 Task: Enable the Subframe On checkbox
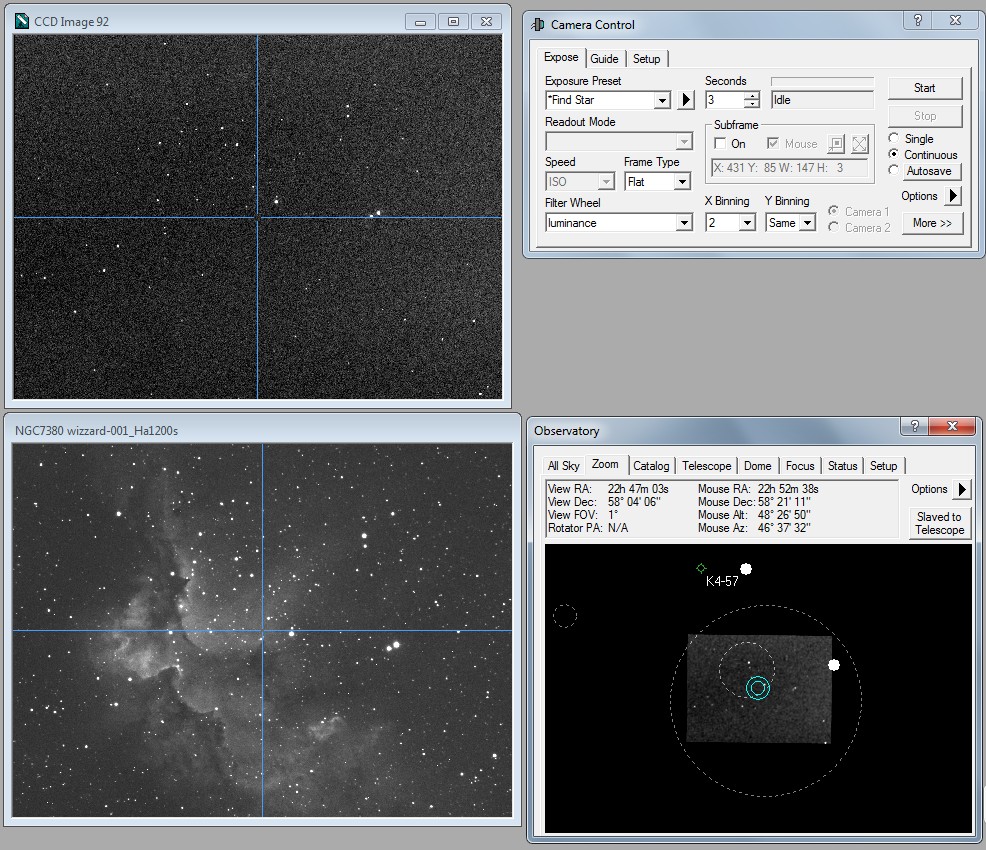(x=721, y=144)
